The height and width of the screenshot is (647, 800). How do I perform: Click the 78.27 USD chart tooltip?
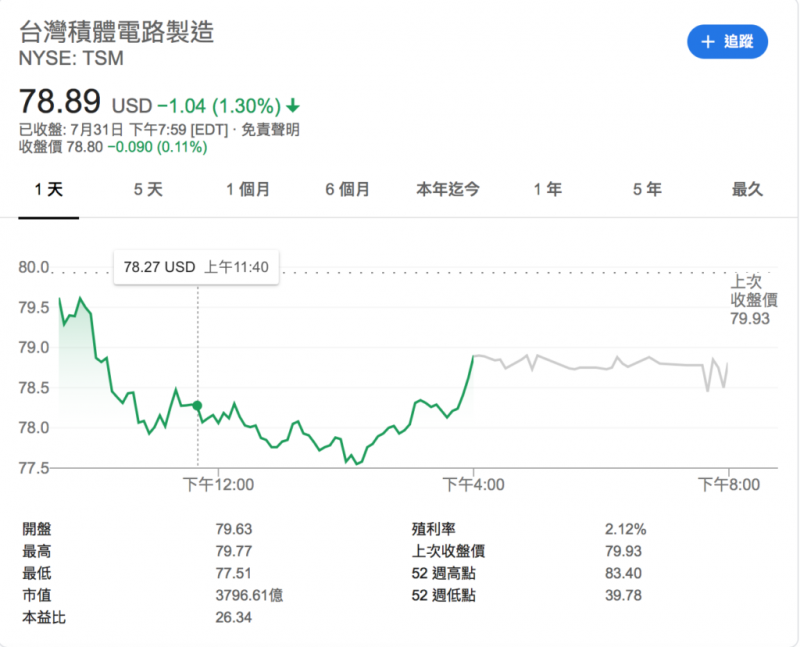[x=196, y=267]
